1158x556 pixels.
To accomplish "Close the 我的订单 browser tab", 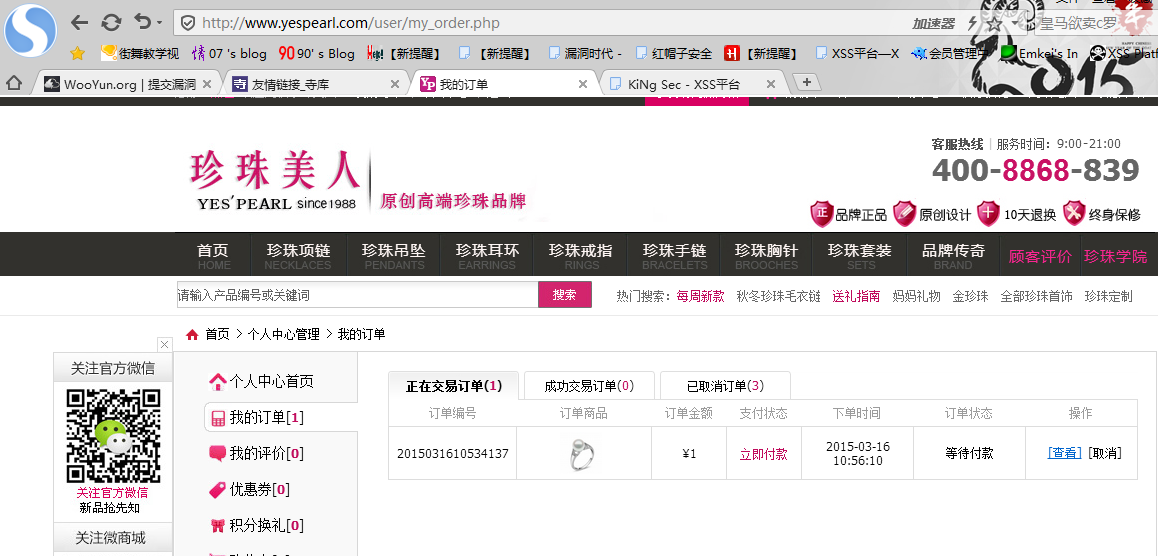I will click(x=583, y=84).
